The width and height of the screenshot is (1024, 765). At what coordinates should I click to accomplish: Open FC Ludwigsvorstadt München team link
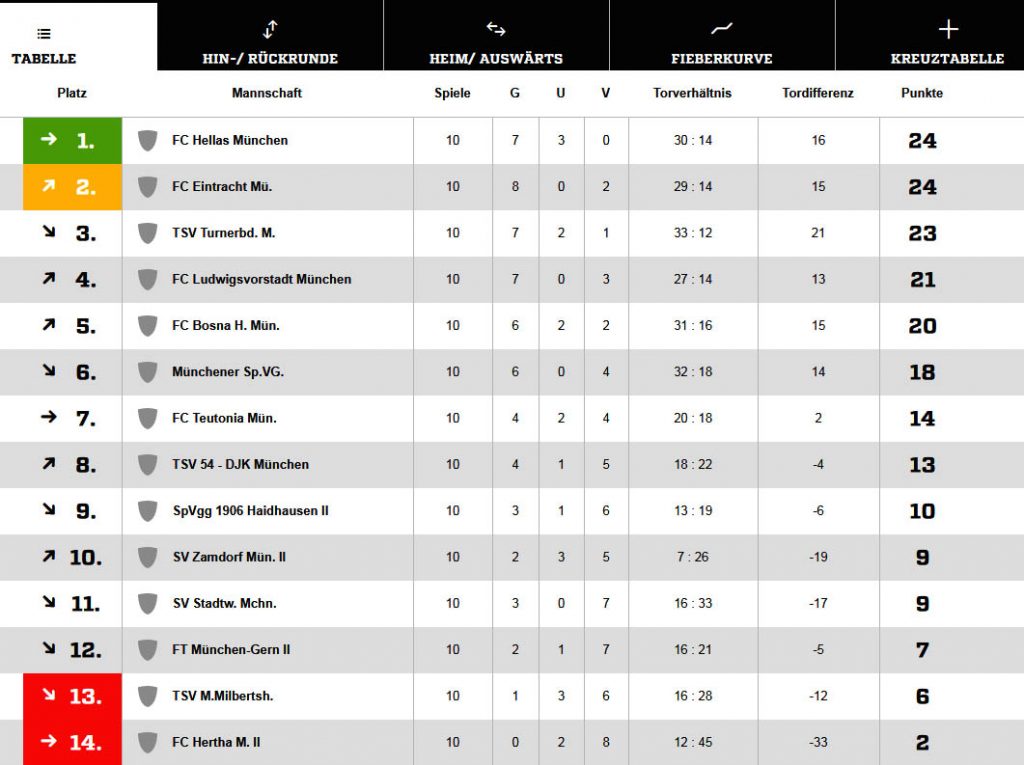[261, 280]
